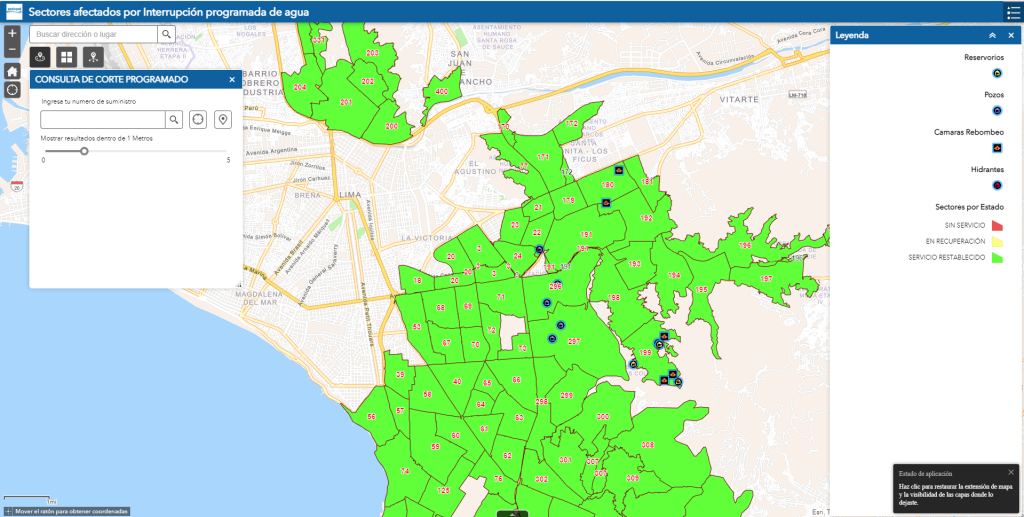Dismiss the Estado de aplicación notification

pos(1011,472)
